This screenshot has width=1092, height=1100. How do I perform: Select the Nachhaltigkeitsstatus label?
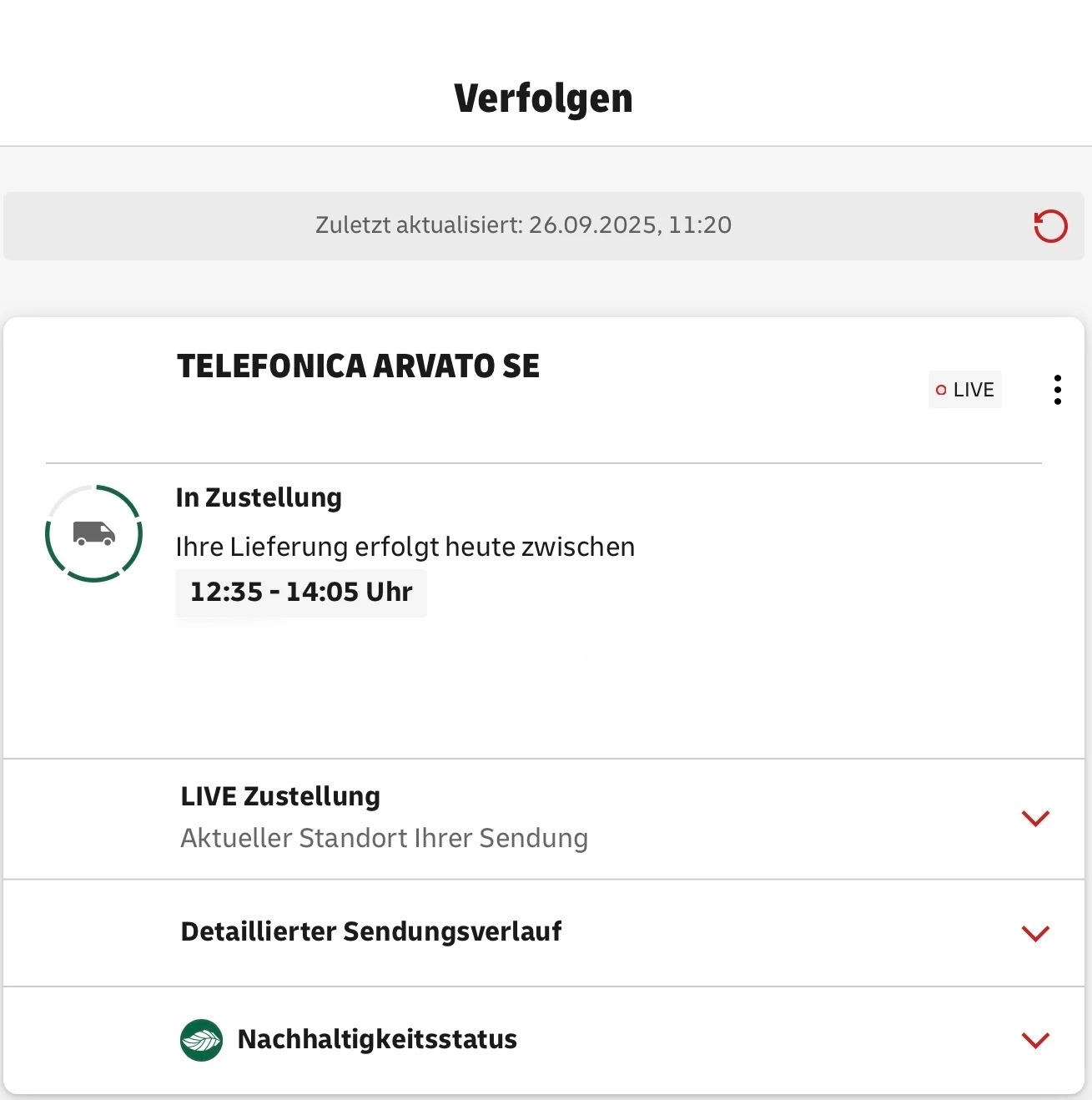377,1039
